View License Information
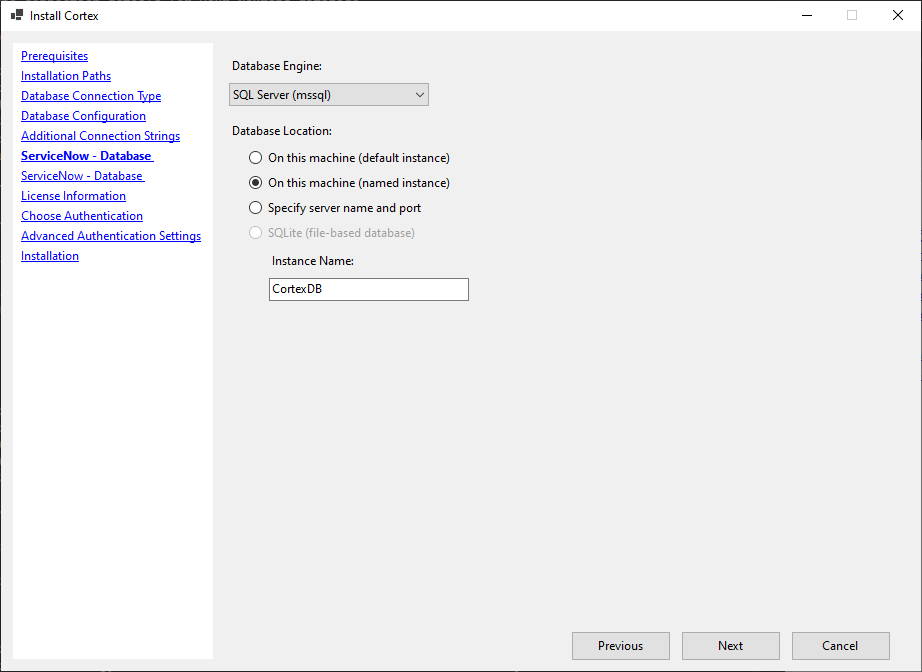 click(73, 195)
